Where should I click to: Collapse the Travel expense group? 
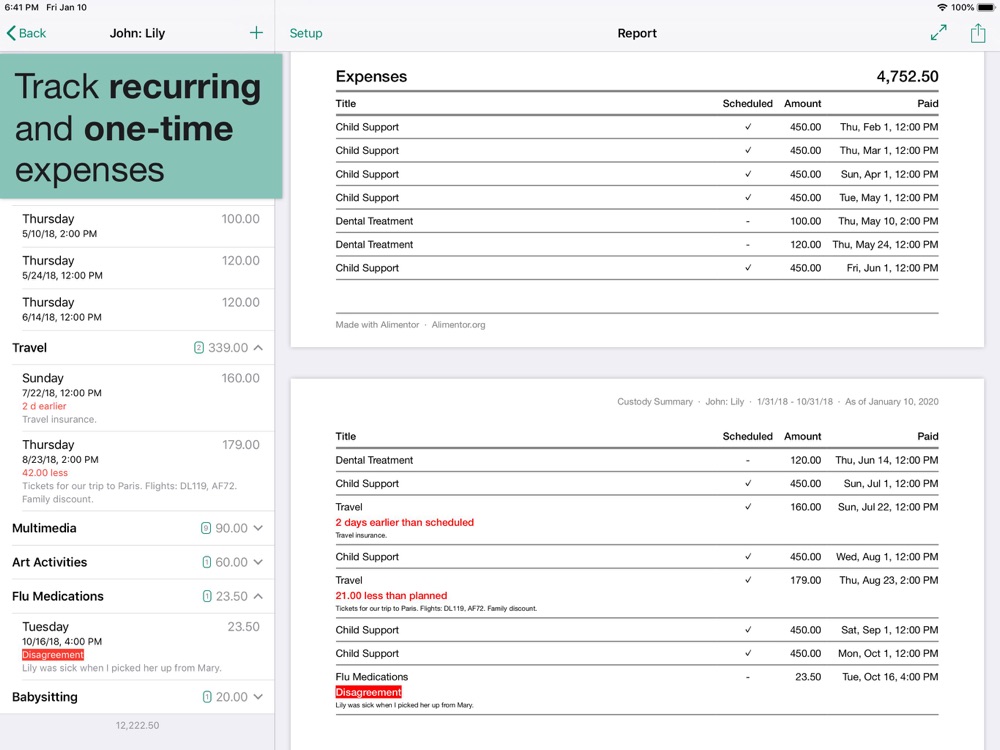point(258,348)
